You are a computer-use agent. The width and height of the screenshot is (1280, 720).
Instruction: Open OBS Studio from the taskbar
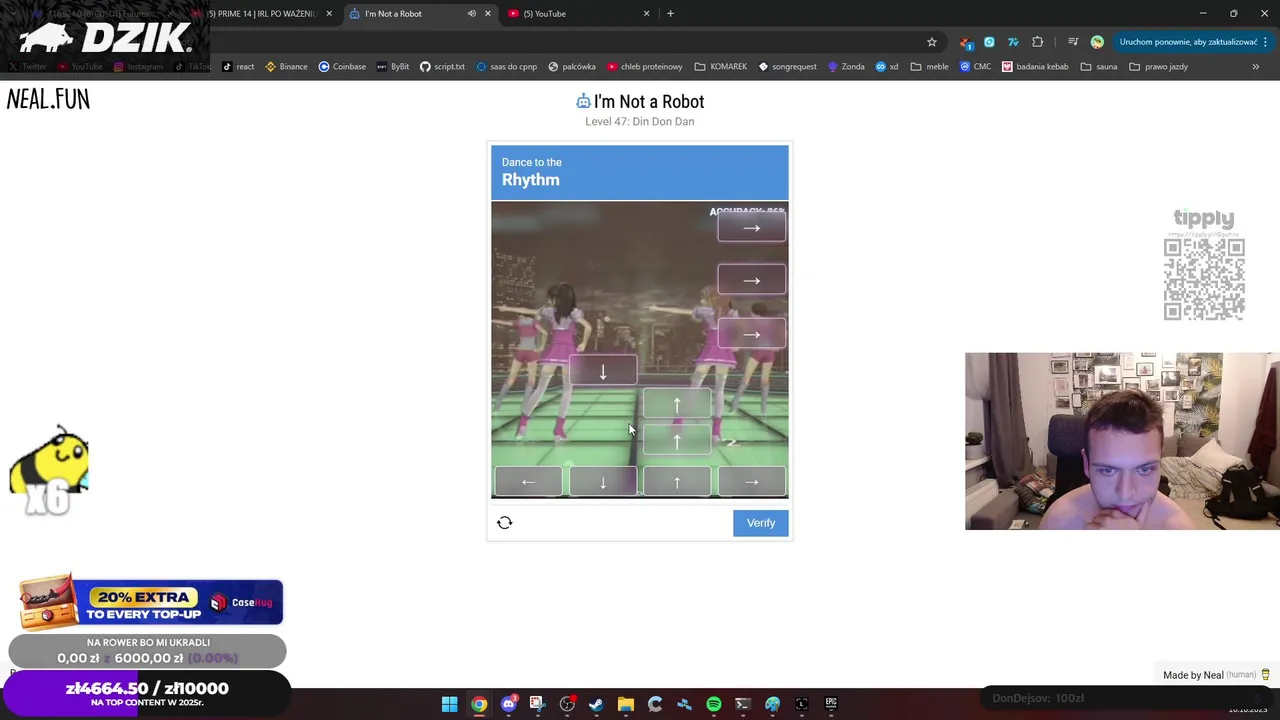point(567,704)
